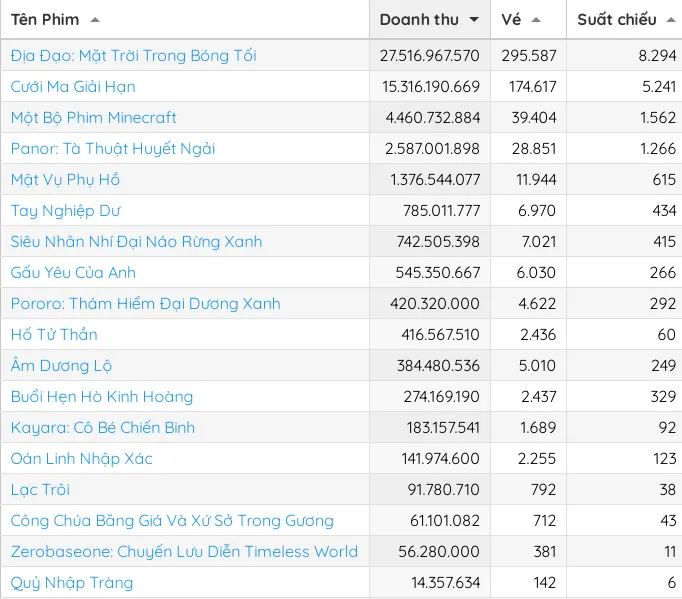This screenshot has height=599, width=682.
Task: Click Siêu Nhân Nhí Đại Náo Rừng Xanh
Action: [136, 242]
